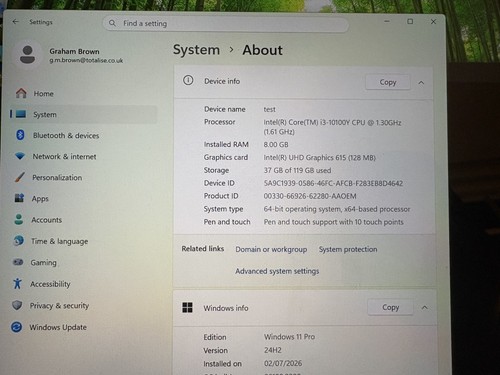Click the System breadcrumb in the title
The image size is (500, 375).
click(x=196, y=50)
